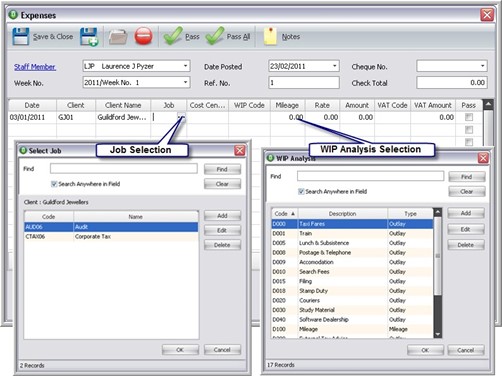Select the Taxi Fares WIP row
This screenshot has width=502, height=376.
click(352, 224)
